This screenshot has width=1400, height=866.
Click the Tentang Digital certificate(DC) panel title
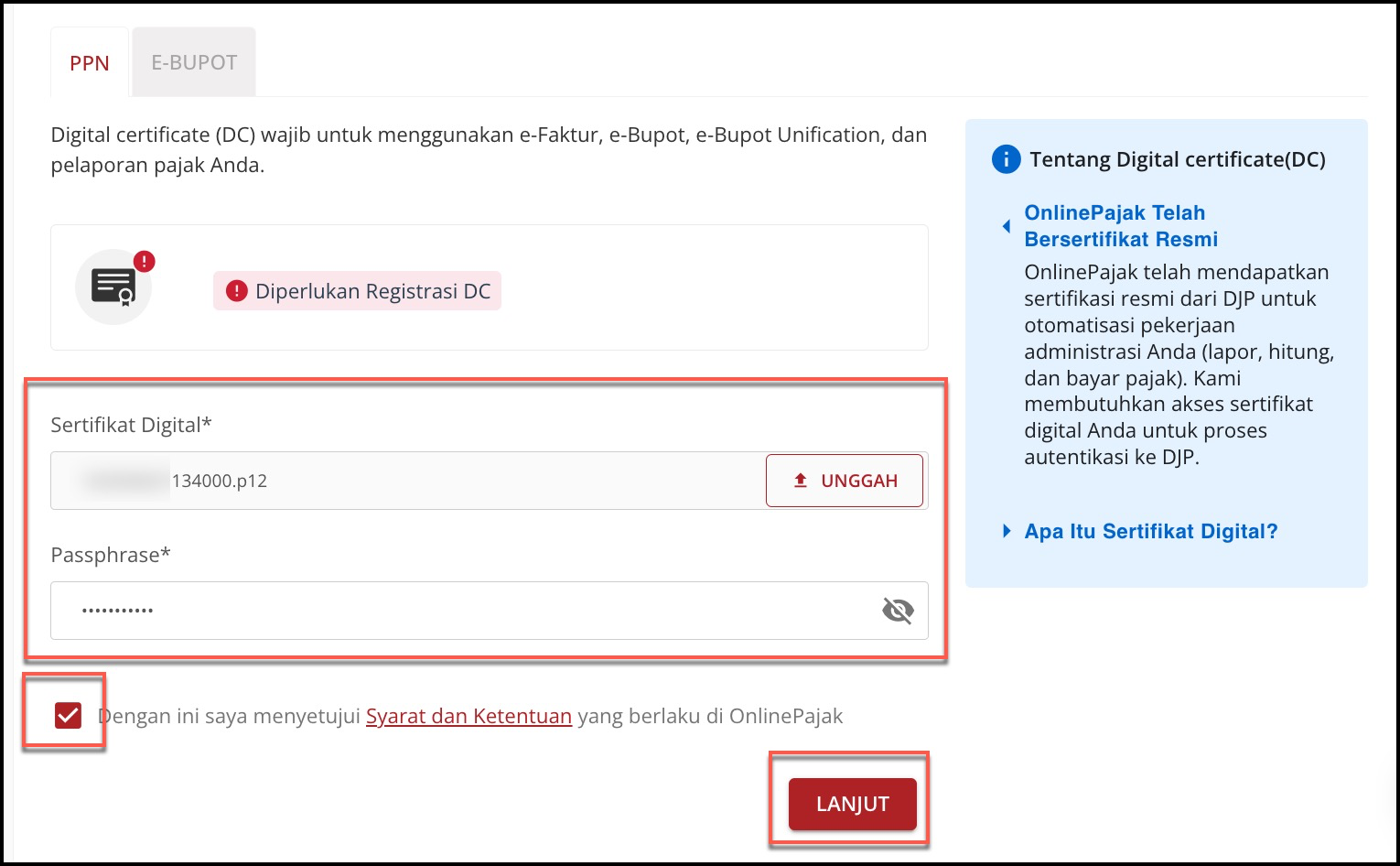[x=1177, y=159]
